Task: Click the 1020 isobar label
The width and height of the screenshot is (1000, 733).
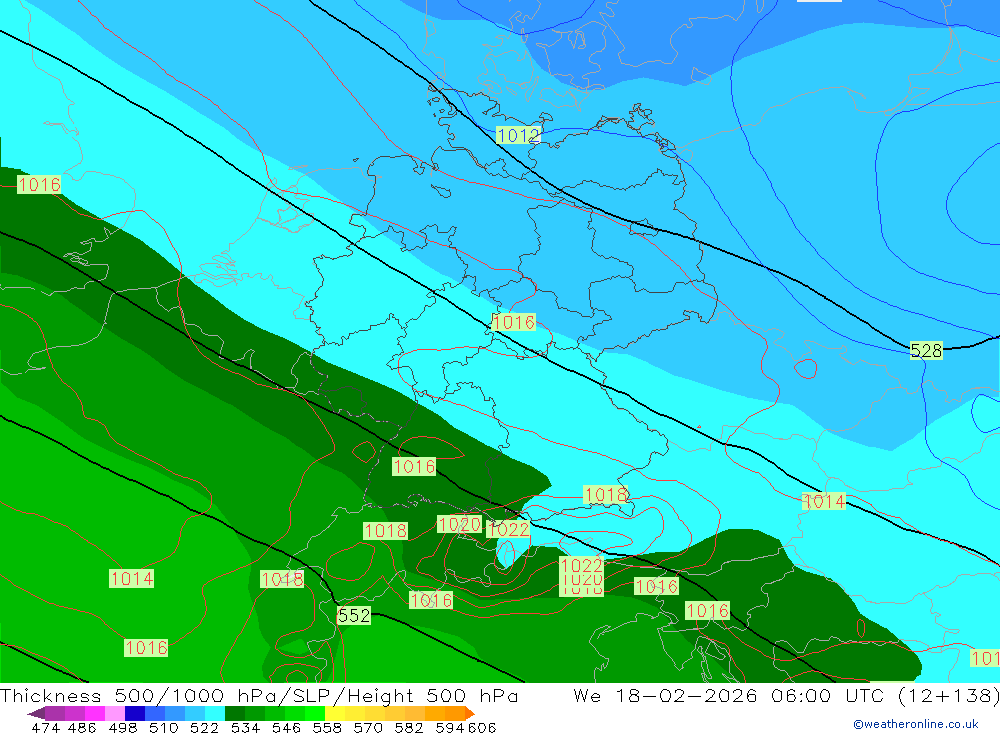Action: pyautogui.click(x=459, y=524)
